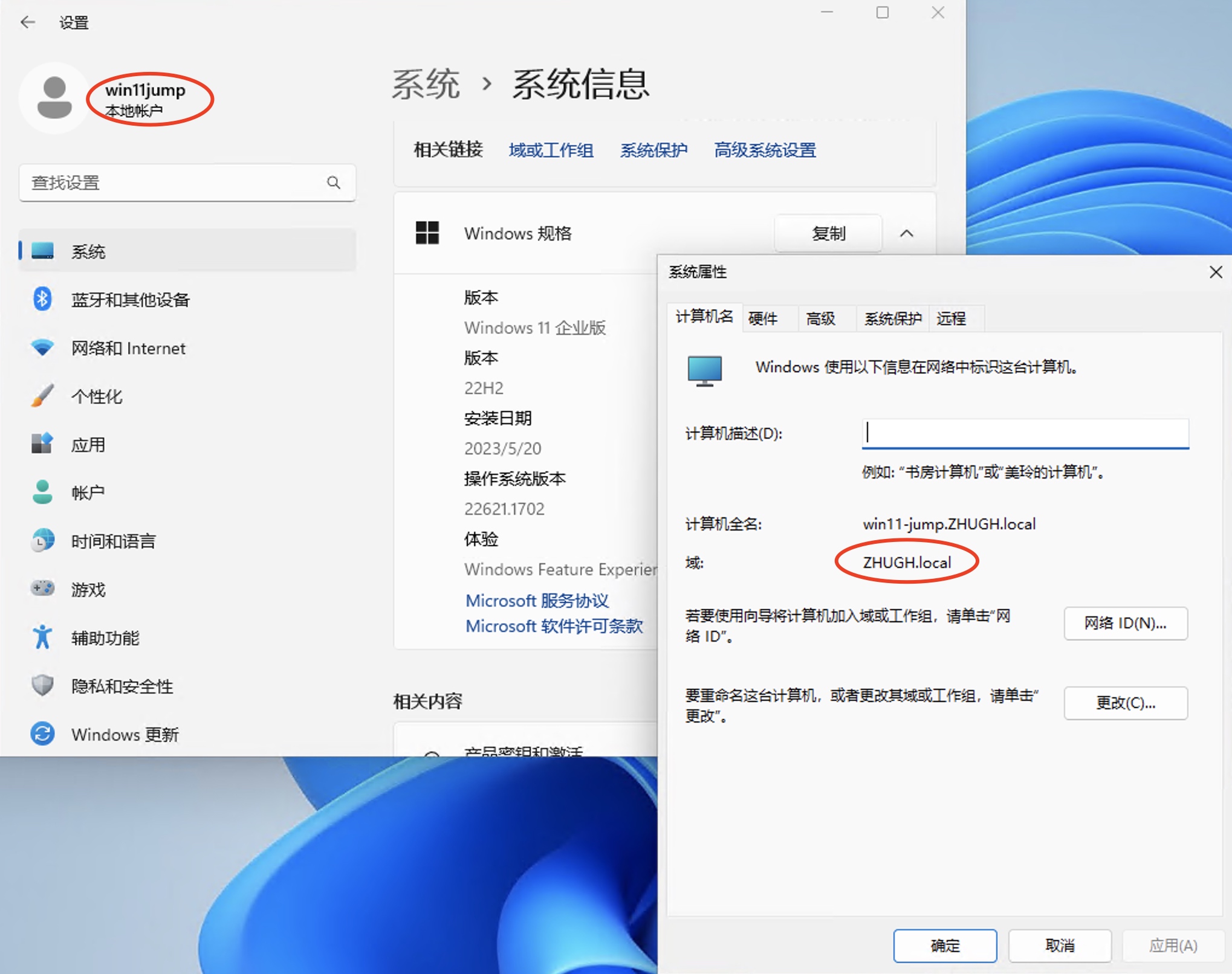
Task: Minimize the Settings window
Action: tap(827, 13)
